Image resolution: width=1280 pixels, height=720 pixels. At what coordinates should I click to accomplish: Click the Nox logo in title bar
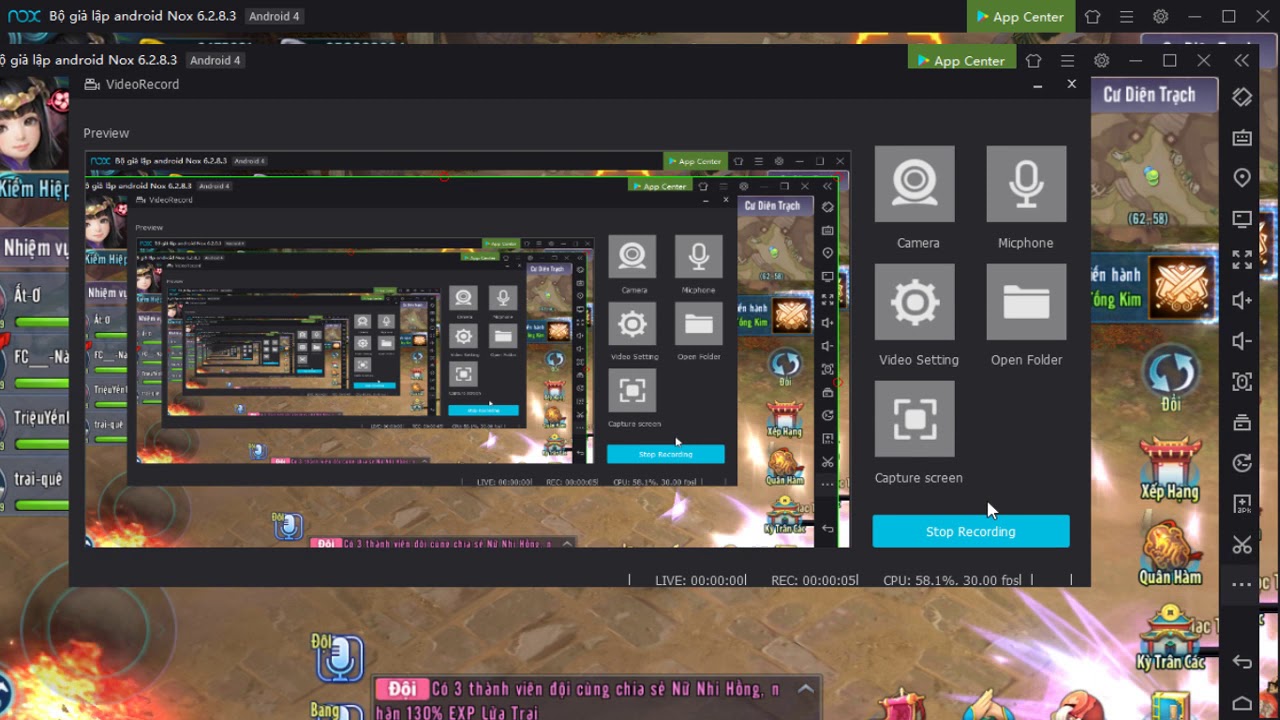point(24,16)
